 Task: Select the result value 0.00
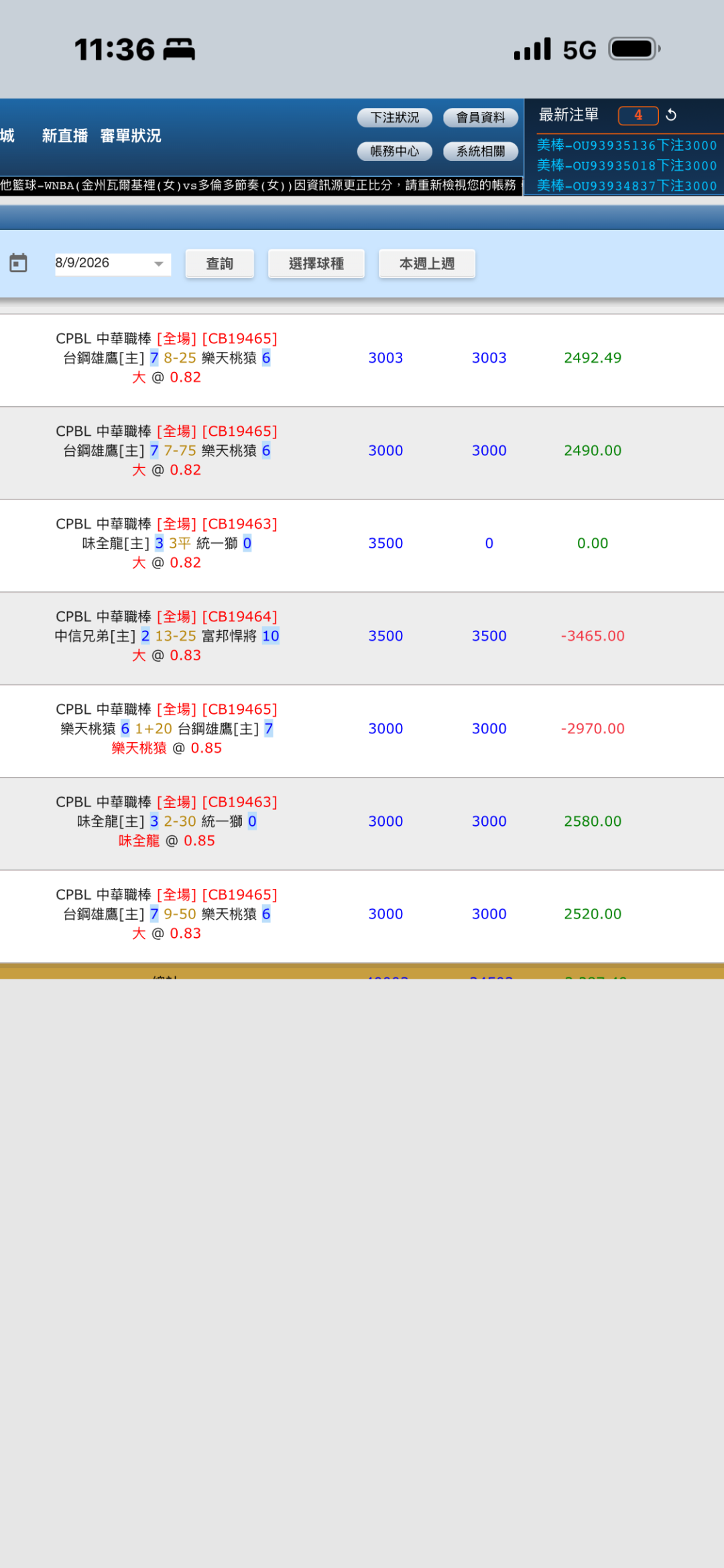click(593, 543)
